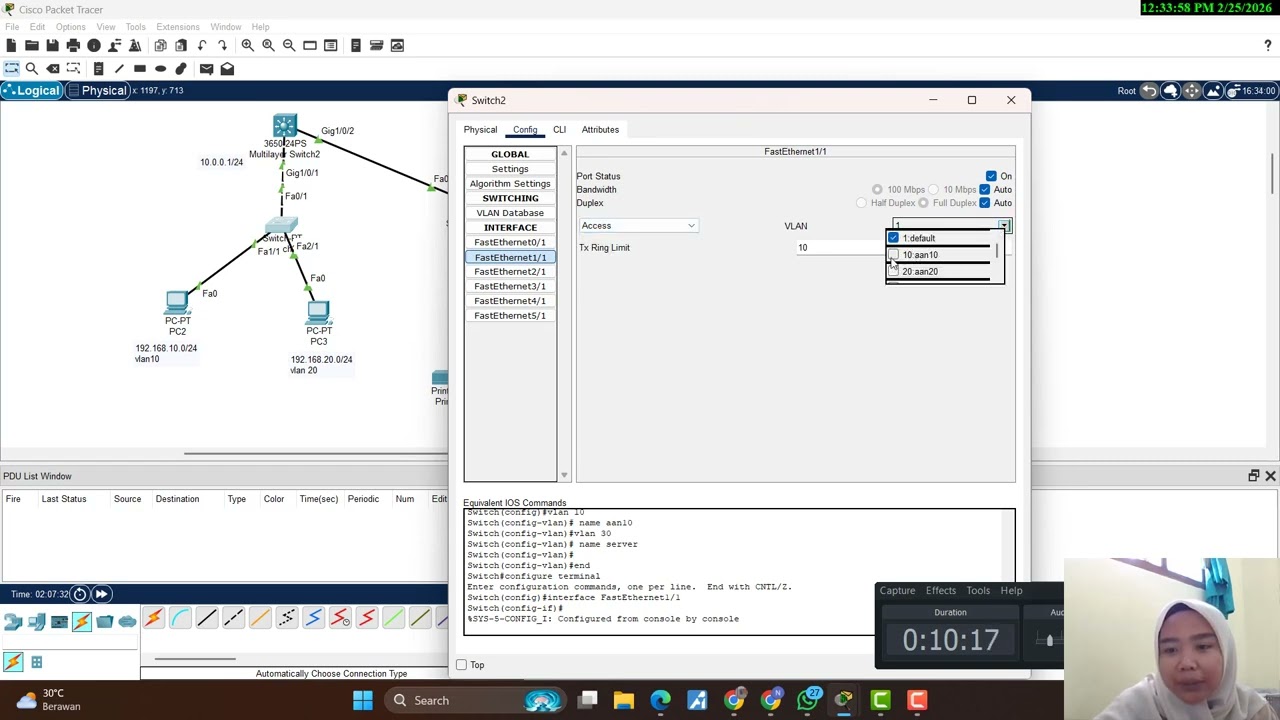Select the Copper Straight-Through black cable
This screenshot has width=1280, height=720.
[207, 619]
